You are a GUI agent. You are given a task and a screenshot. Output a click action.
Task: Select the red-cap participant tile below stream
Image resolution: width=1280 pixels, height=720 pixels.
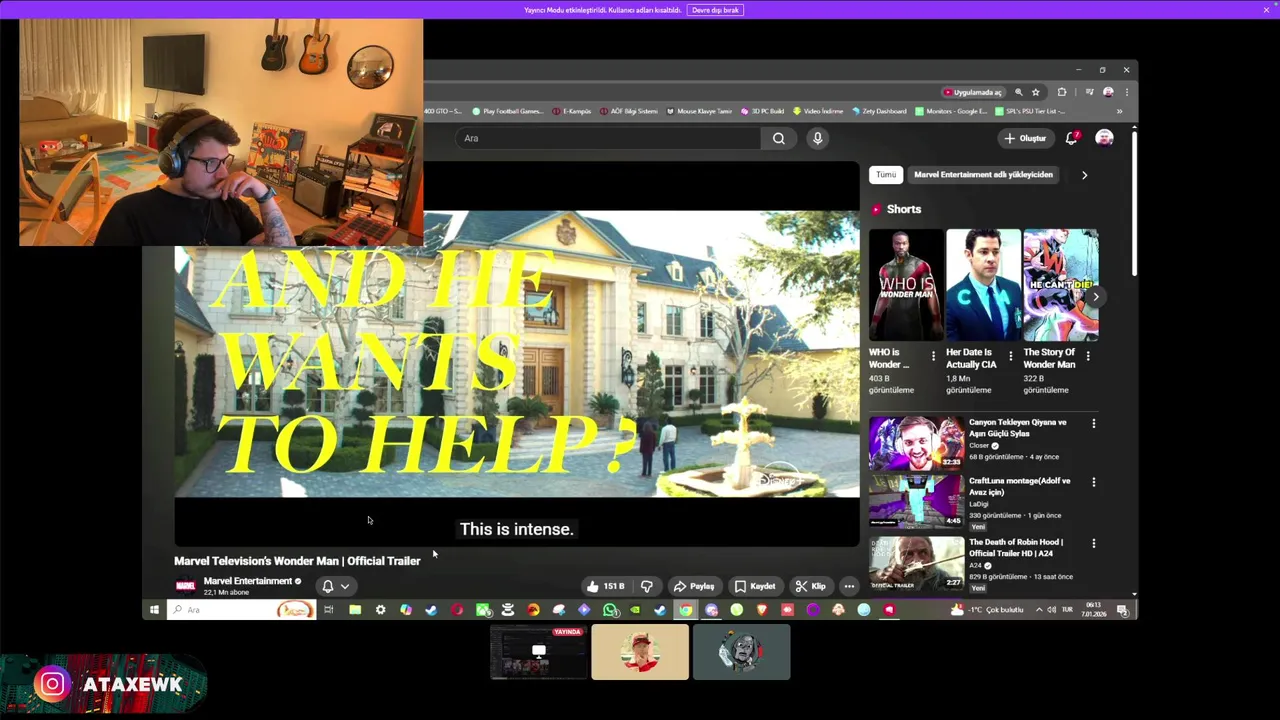[x=640, y=652]
